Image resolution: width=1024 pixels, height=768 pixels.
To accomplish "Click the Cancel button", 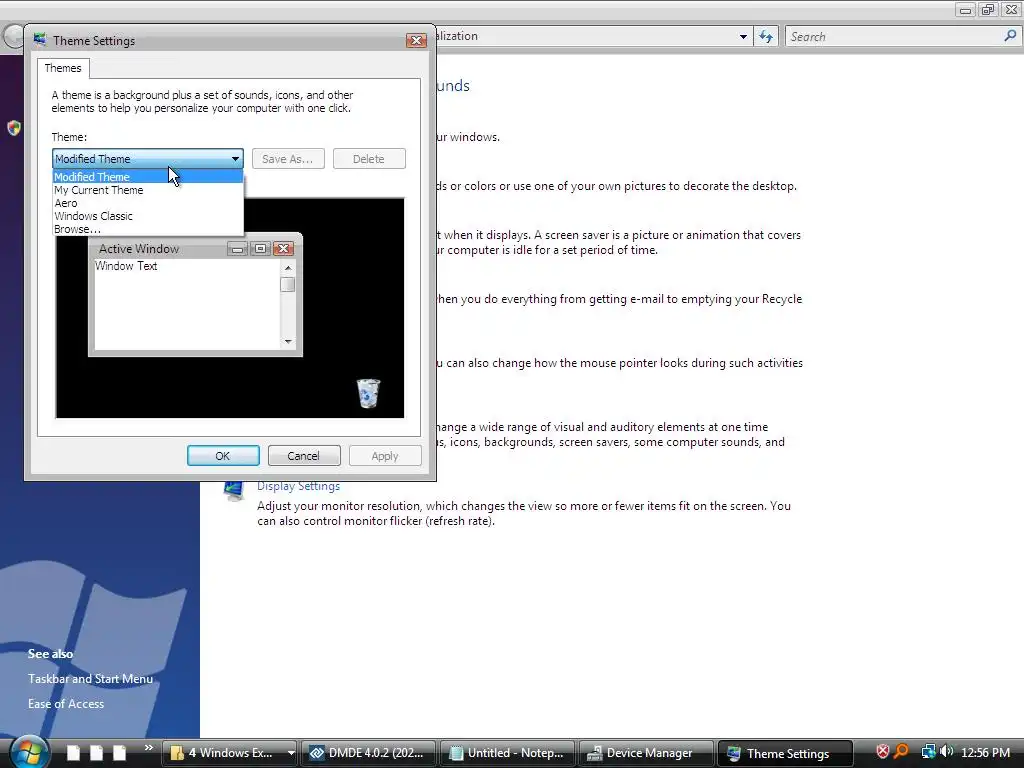I will tap(304, 456).
